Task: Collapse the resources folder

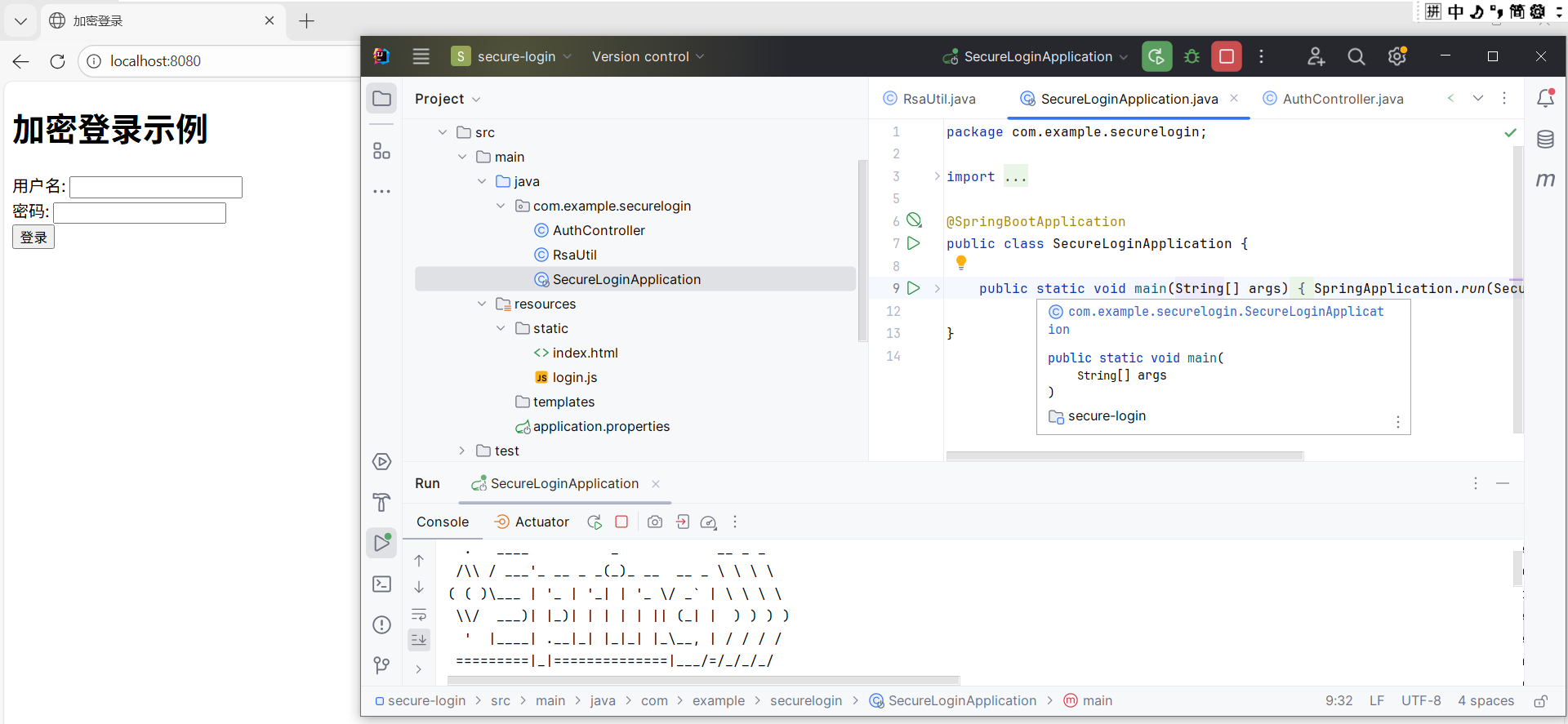Action: (482, 304)
